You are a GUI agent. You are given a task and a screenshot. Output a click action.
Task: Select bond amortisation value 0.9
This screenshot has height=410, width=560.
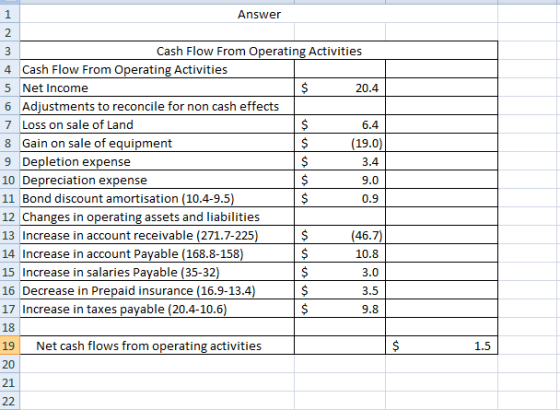pos(340,198)
